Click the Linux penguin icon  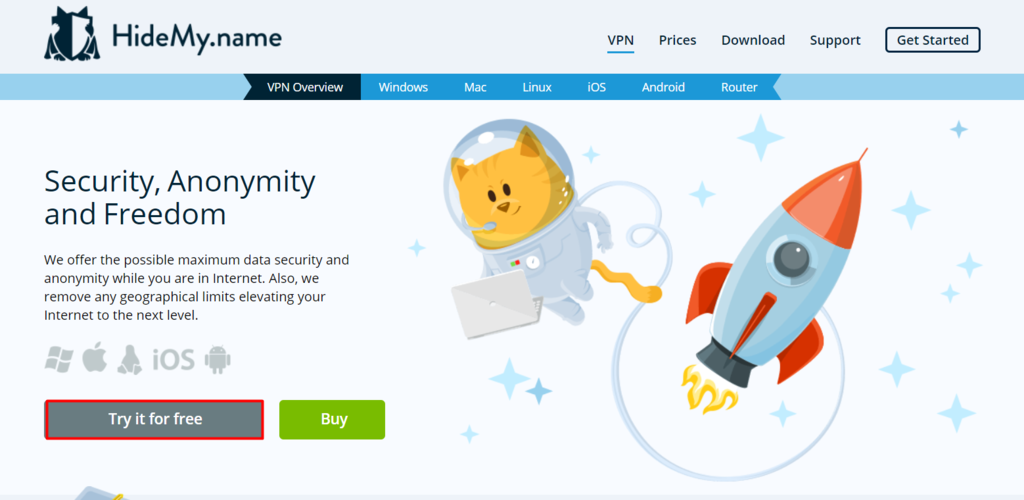(x=130, y=359)
